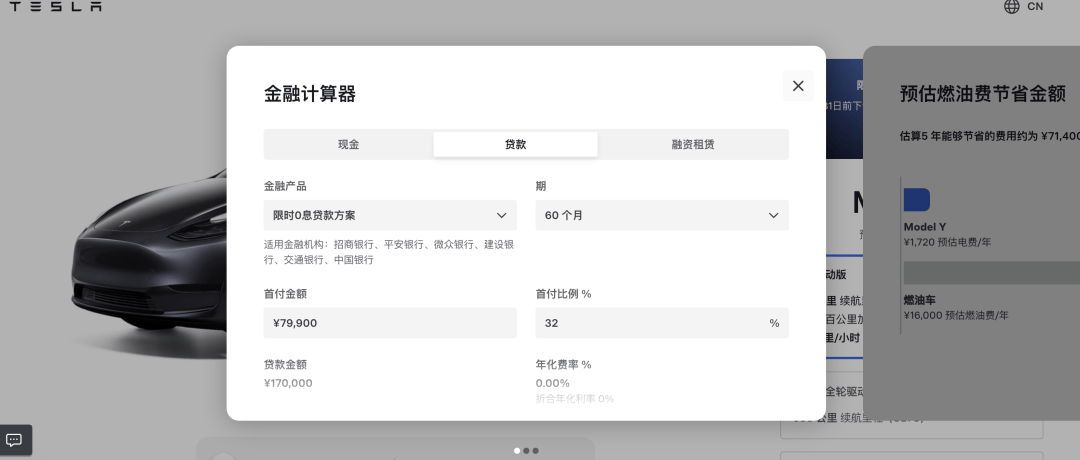Click the 贷款金额 ¥170,000 value
This screenshot has width=1080, height=460.
tap(288, 383)
